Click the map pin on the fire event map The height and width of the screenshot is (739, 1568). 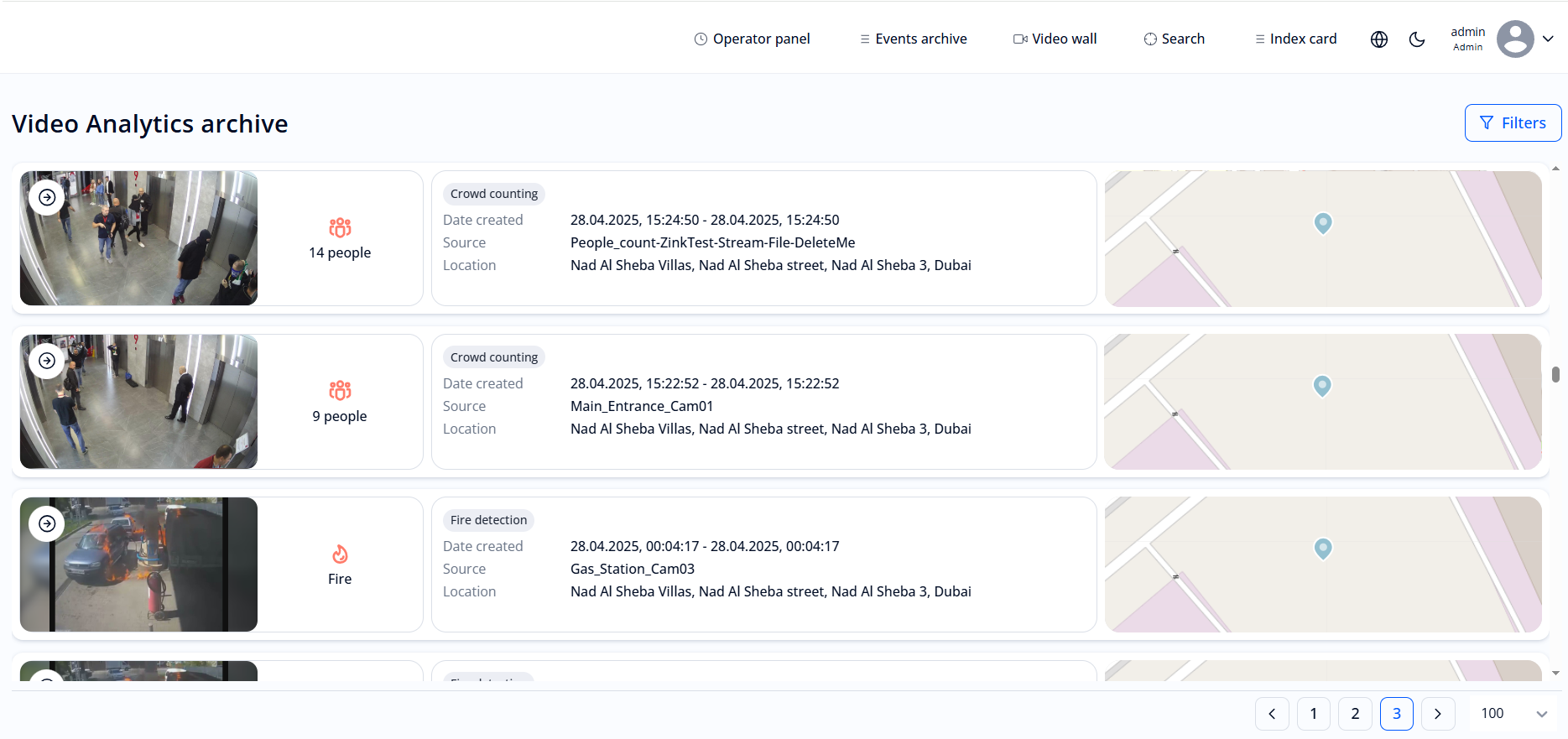(1323, 548)
